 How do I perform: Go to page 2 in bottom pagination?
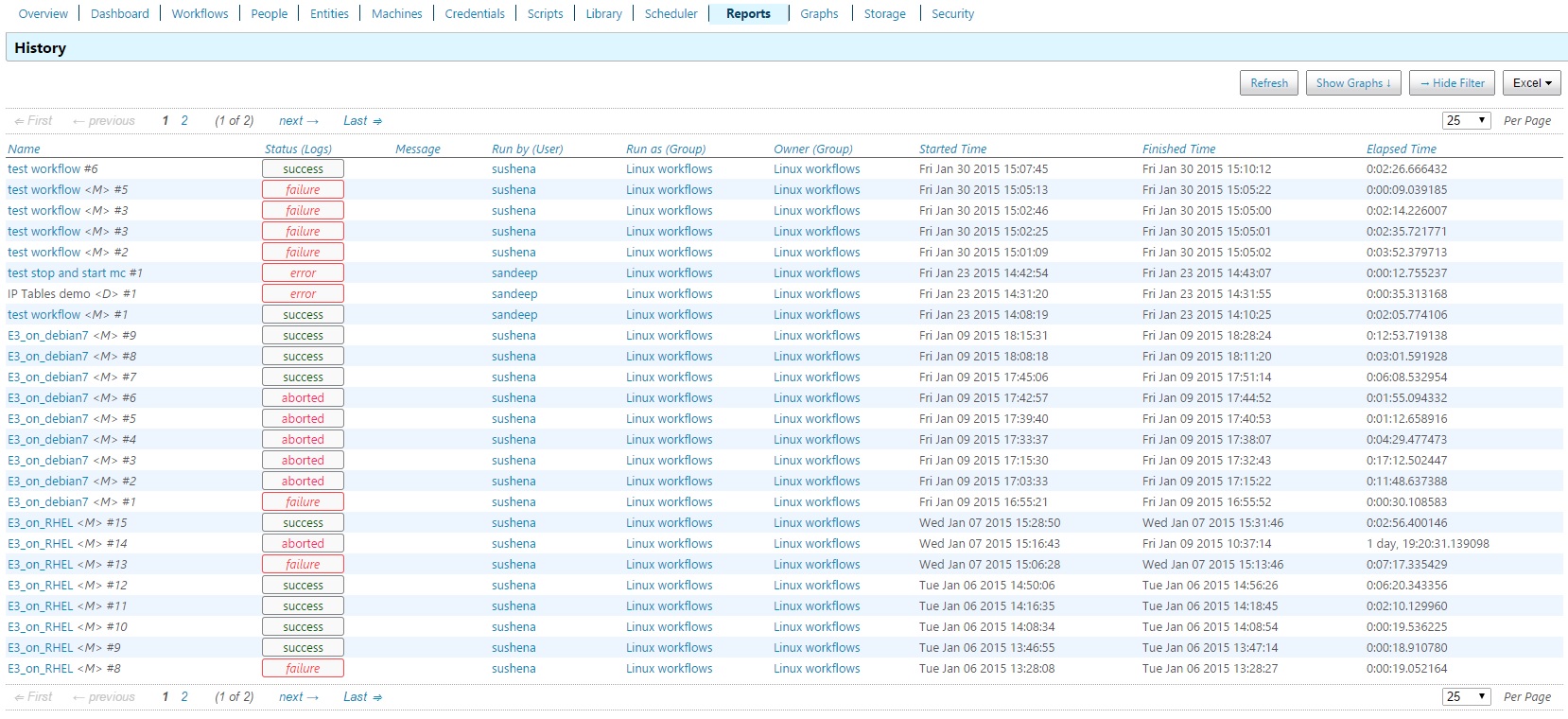184,696
